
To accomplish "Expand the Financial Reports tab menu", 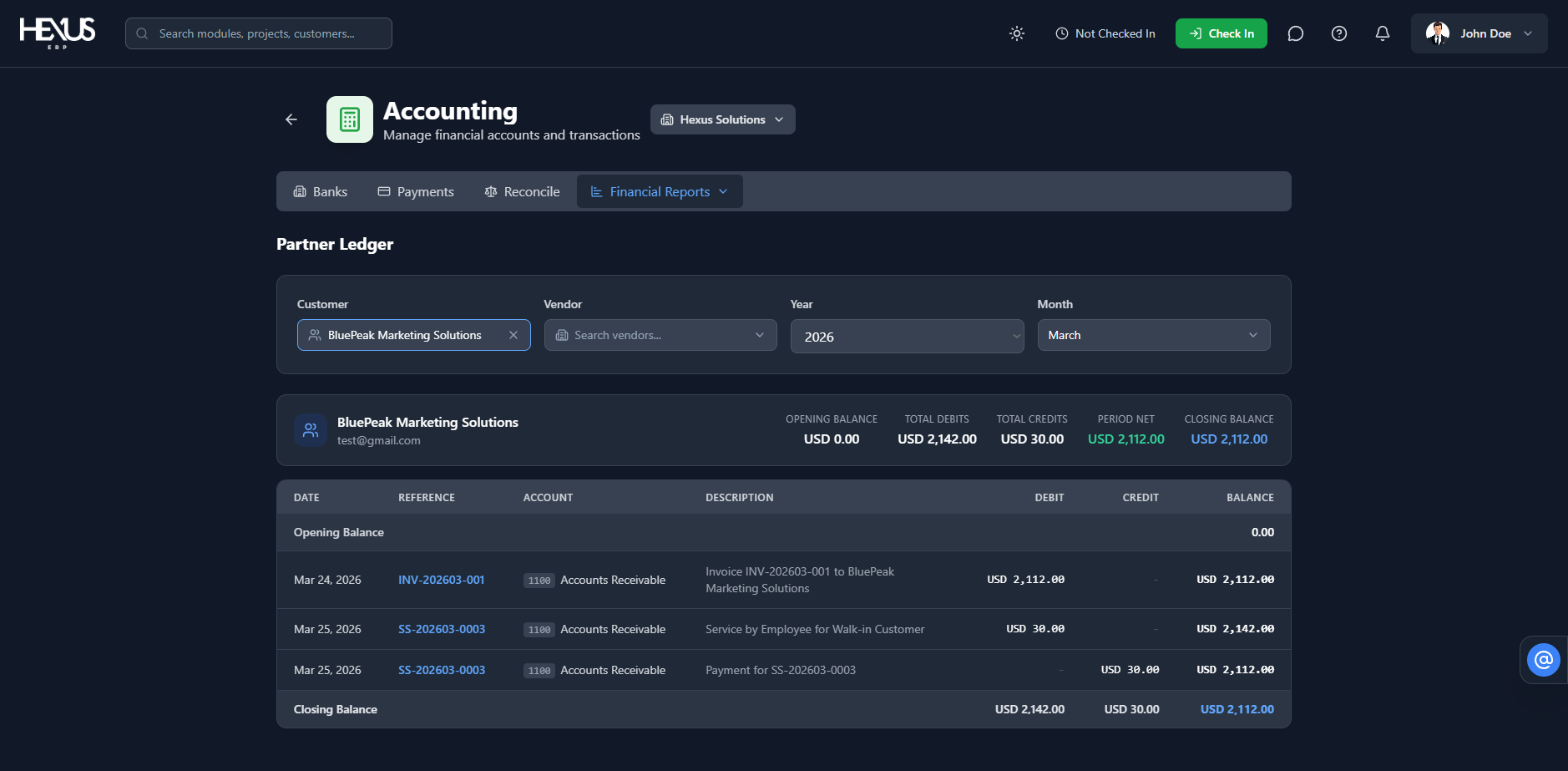I will point(660,191).
